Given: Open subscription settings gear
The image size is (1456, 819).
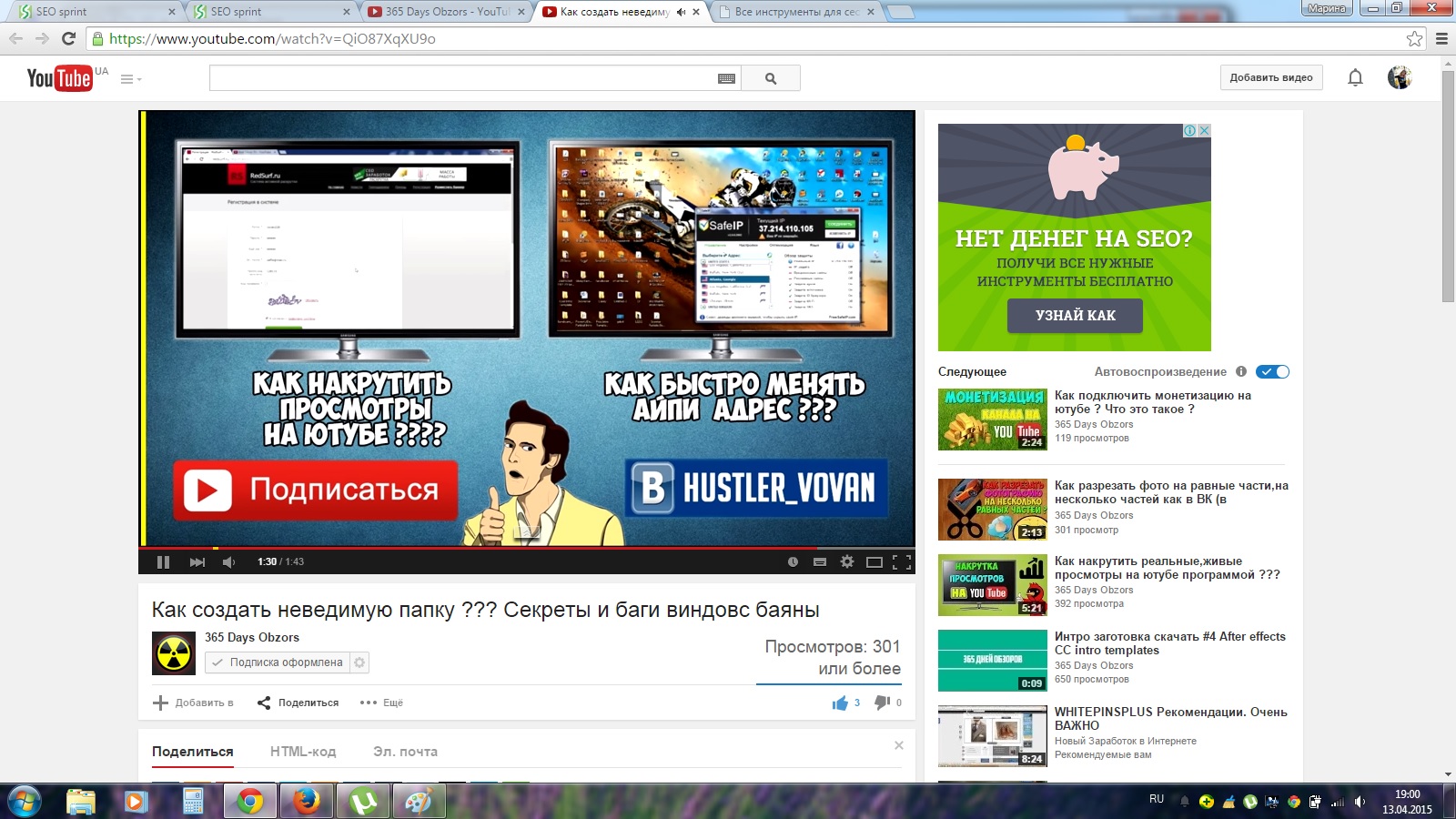Looking at the screenshot, I should pyautogui.click(x=360, y=662).
